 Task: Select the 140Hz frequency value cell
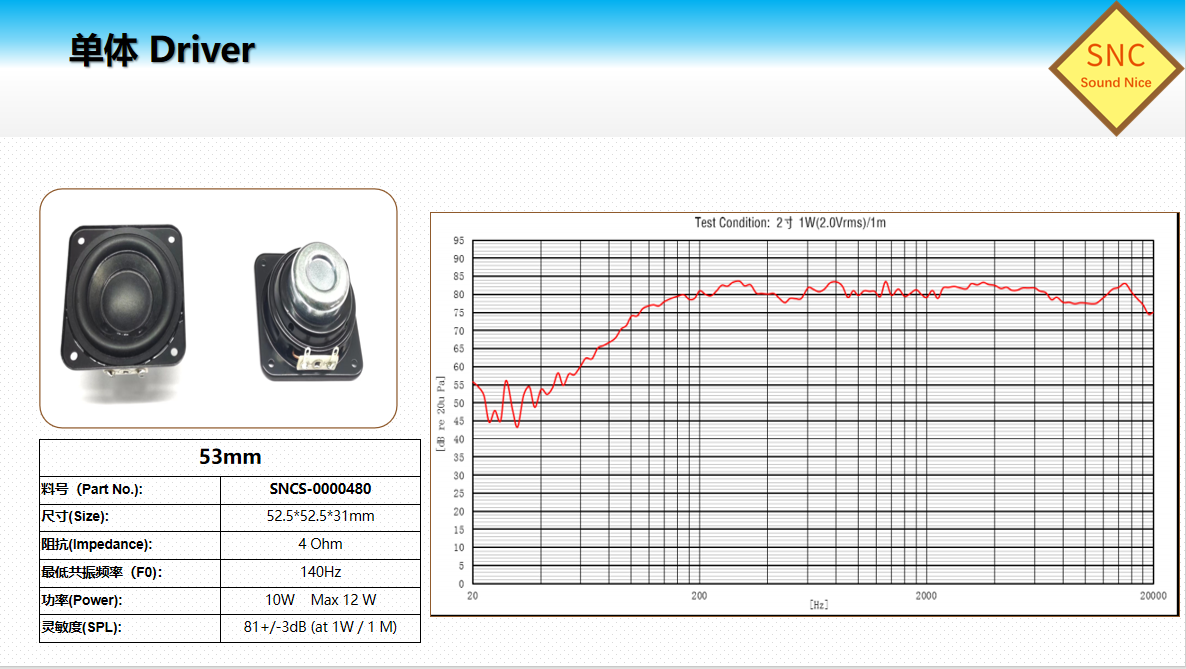[320, 572]
